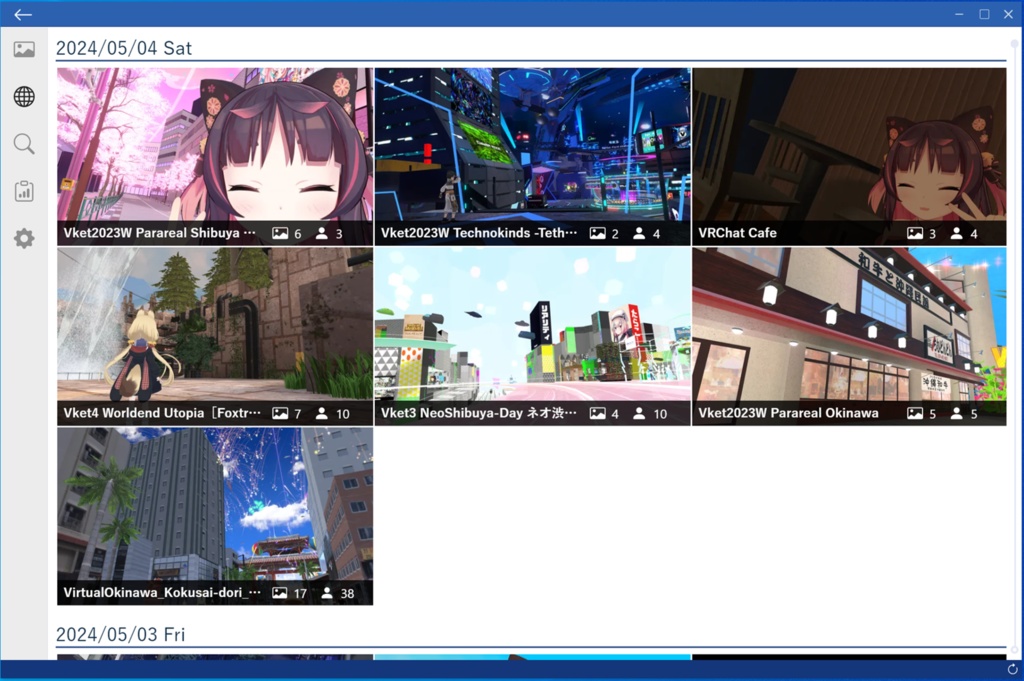The height and width of the screenshot is (681, 1024).
Task: Click the photo icon on VirtualOkinawa_Kokusai-dori
Action: pyautogui.click(x=280, y=592)
